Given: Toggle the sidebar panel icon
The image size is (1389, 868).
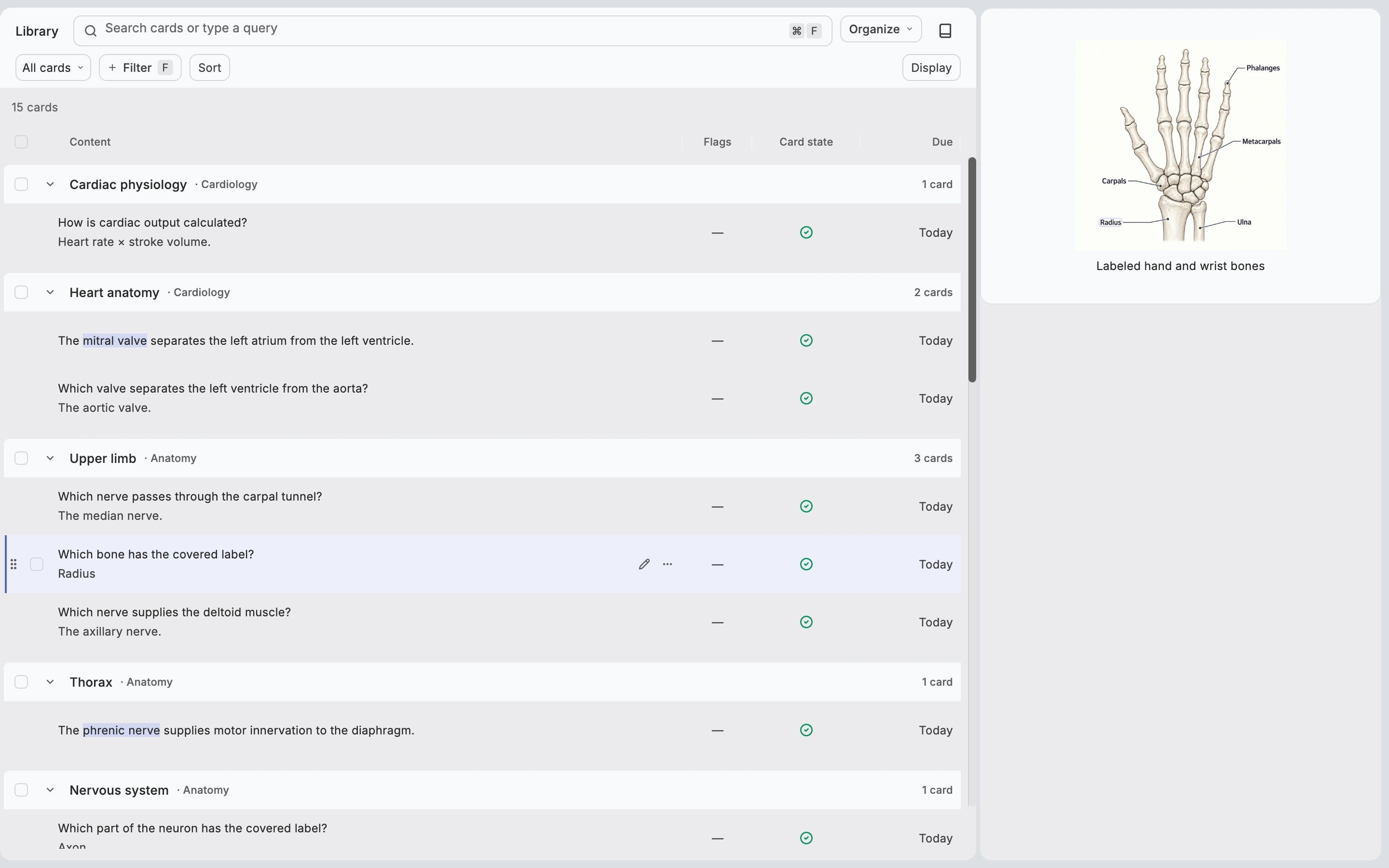Looking at the screenshot, I should pyautogui.click(x=945, y=30).
